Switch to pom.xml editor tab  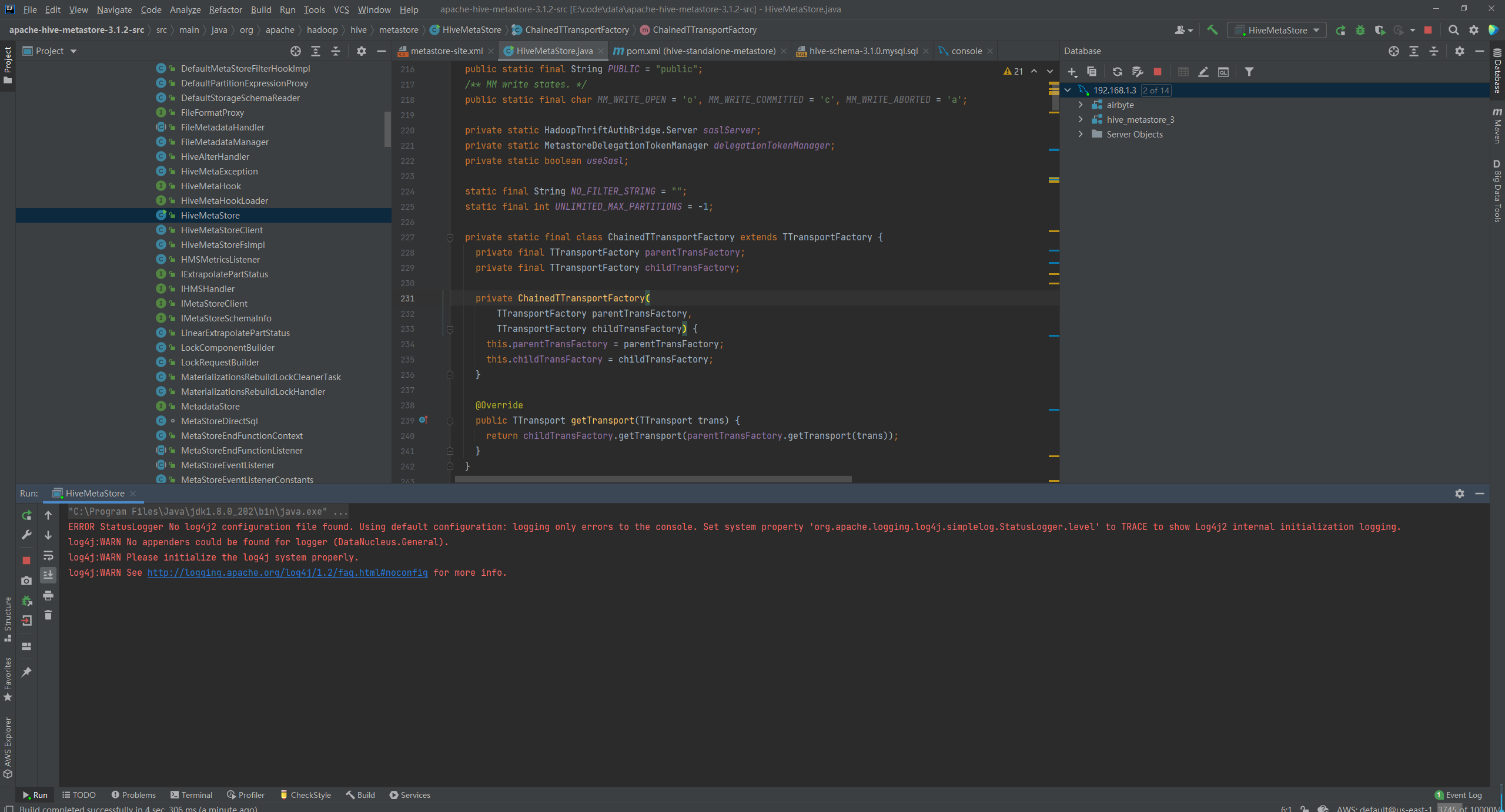click(701, 51)
